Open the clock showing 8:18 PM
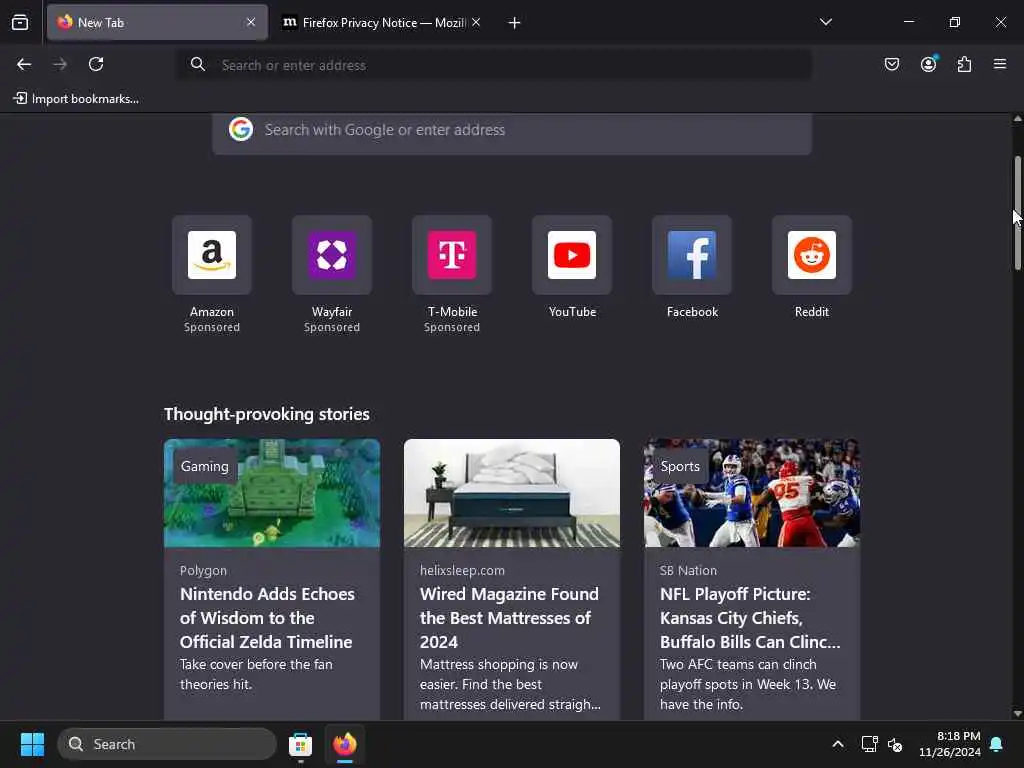 point(950,744)
